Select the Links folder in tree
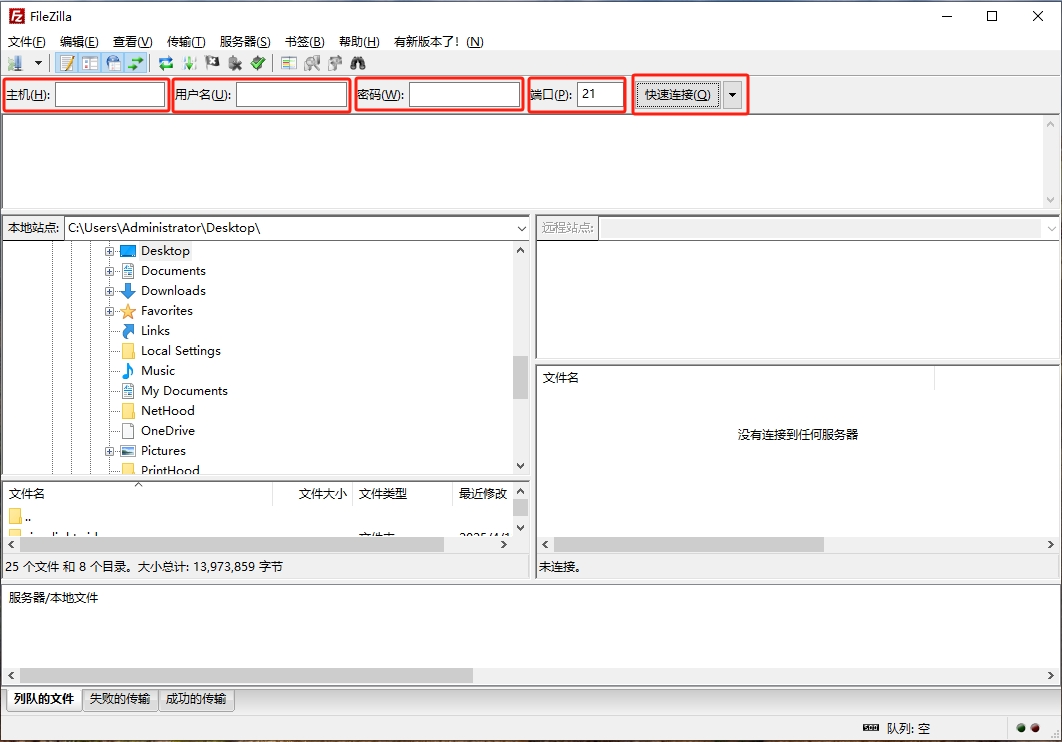Image resolution: width=1062 pixels, height=742 pixels. pos(155,331)
